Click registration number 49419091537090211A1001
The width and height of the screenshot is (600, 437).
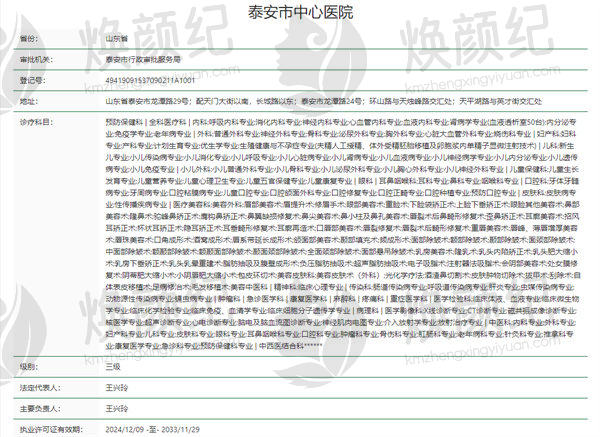click(x=150, y=80)
